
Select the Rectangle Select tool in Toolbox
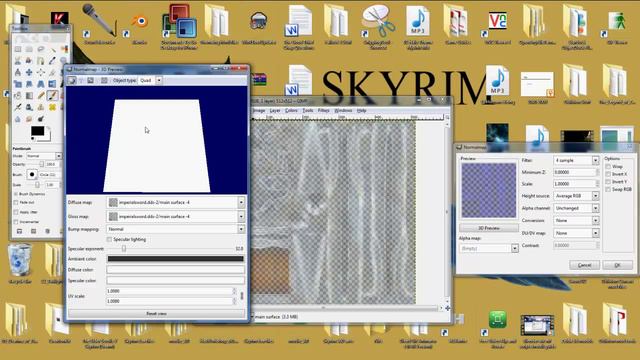18,49
